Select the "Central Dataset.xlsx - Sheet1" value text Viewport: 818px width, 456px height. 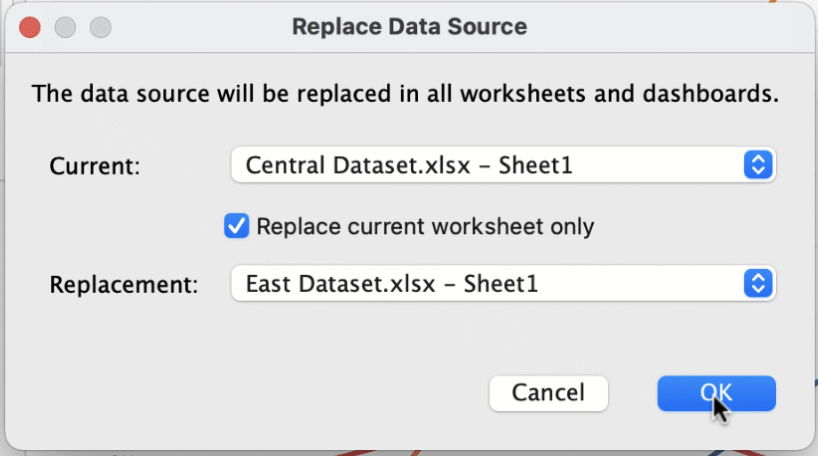[409, 165]
